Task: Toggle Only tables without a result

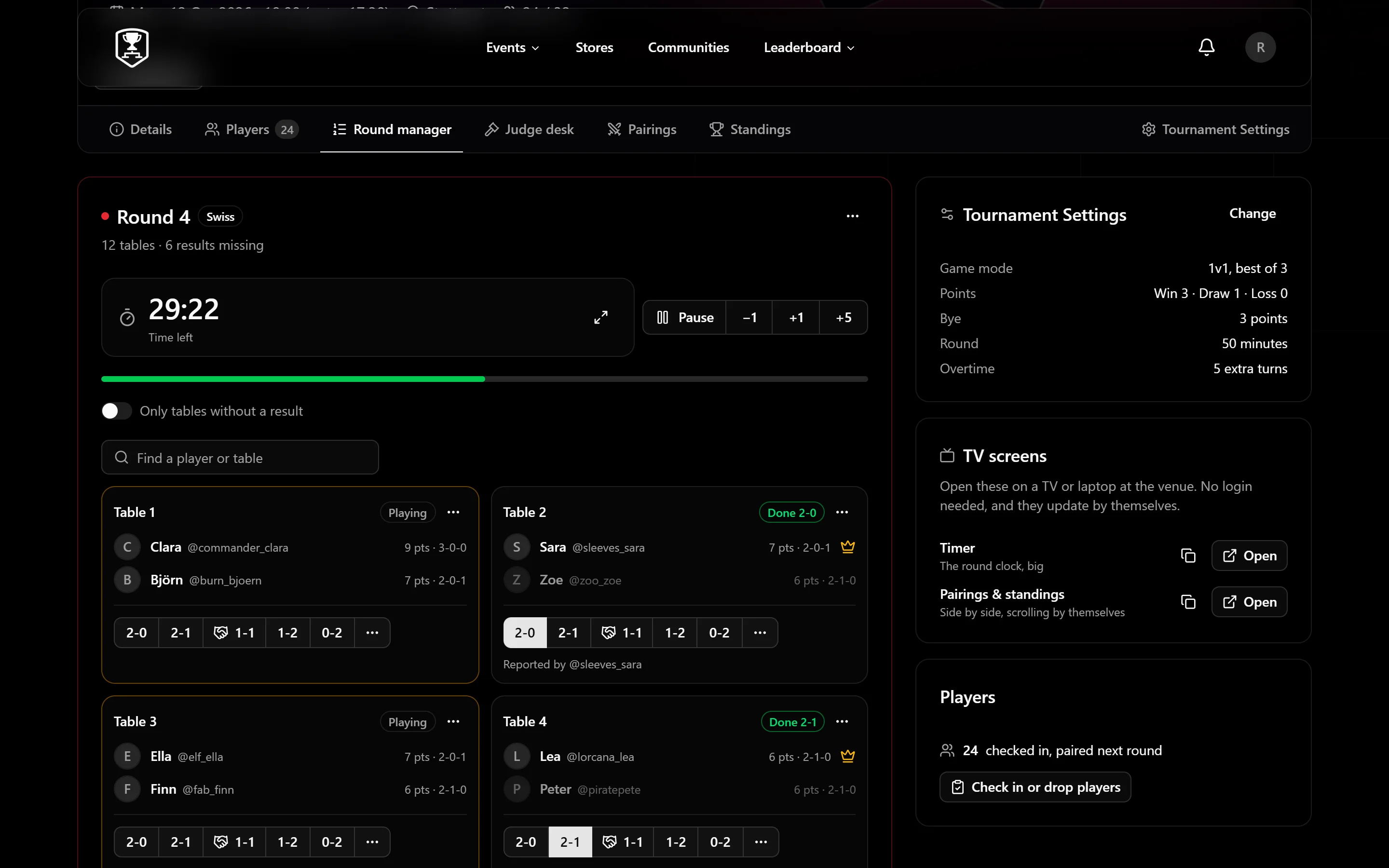Action: (117, 411)
